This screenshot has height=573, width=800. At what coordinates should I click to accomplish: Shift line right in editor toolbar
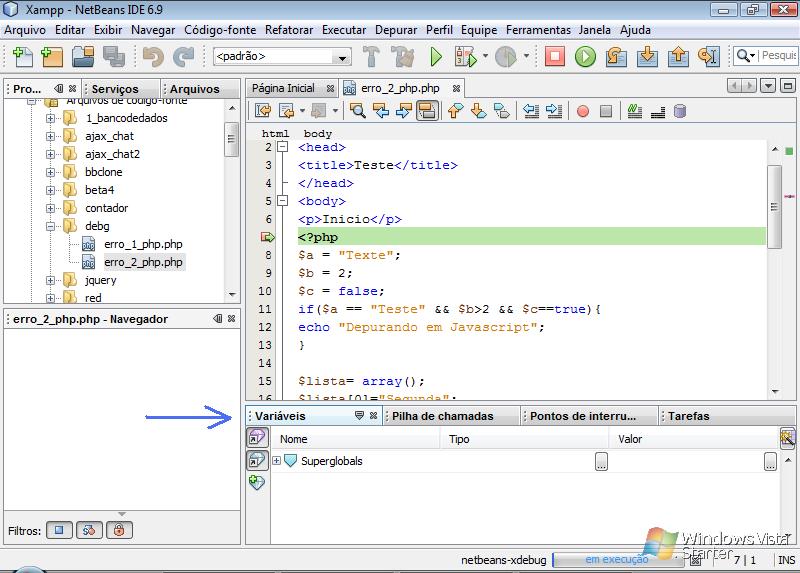click(x=554, y=111)
